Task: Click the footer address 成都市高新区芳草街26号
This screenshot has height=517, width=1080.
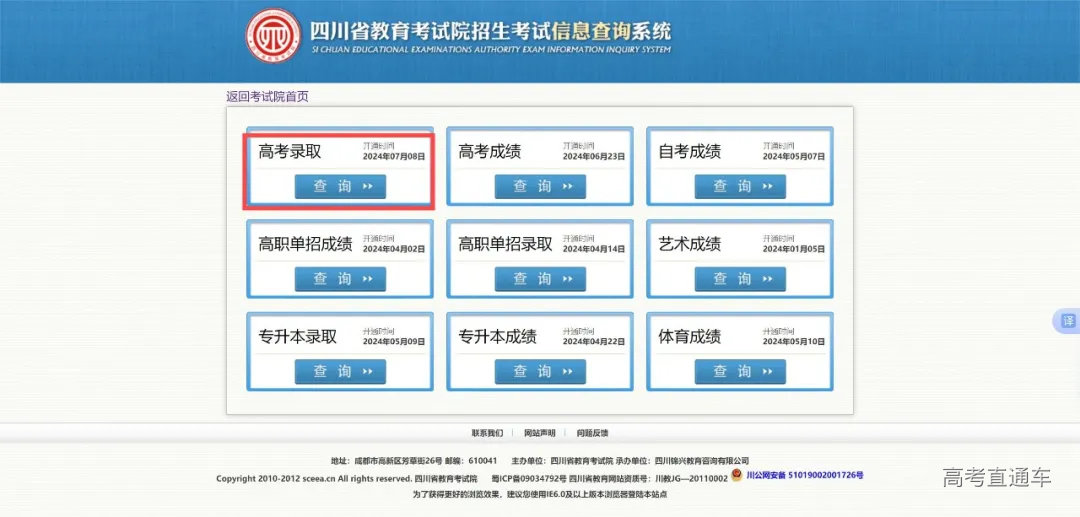Action: (x=396, y=461)
